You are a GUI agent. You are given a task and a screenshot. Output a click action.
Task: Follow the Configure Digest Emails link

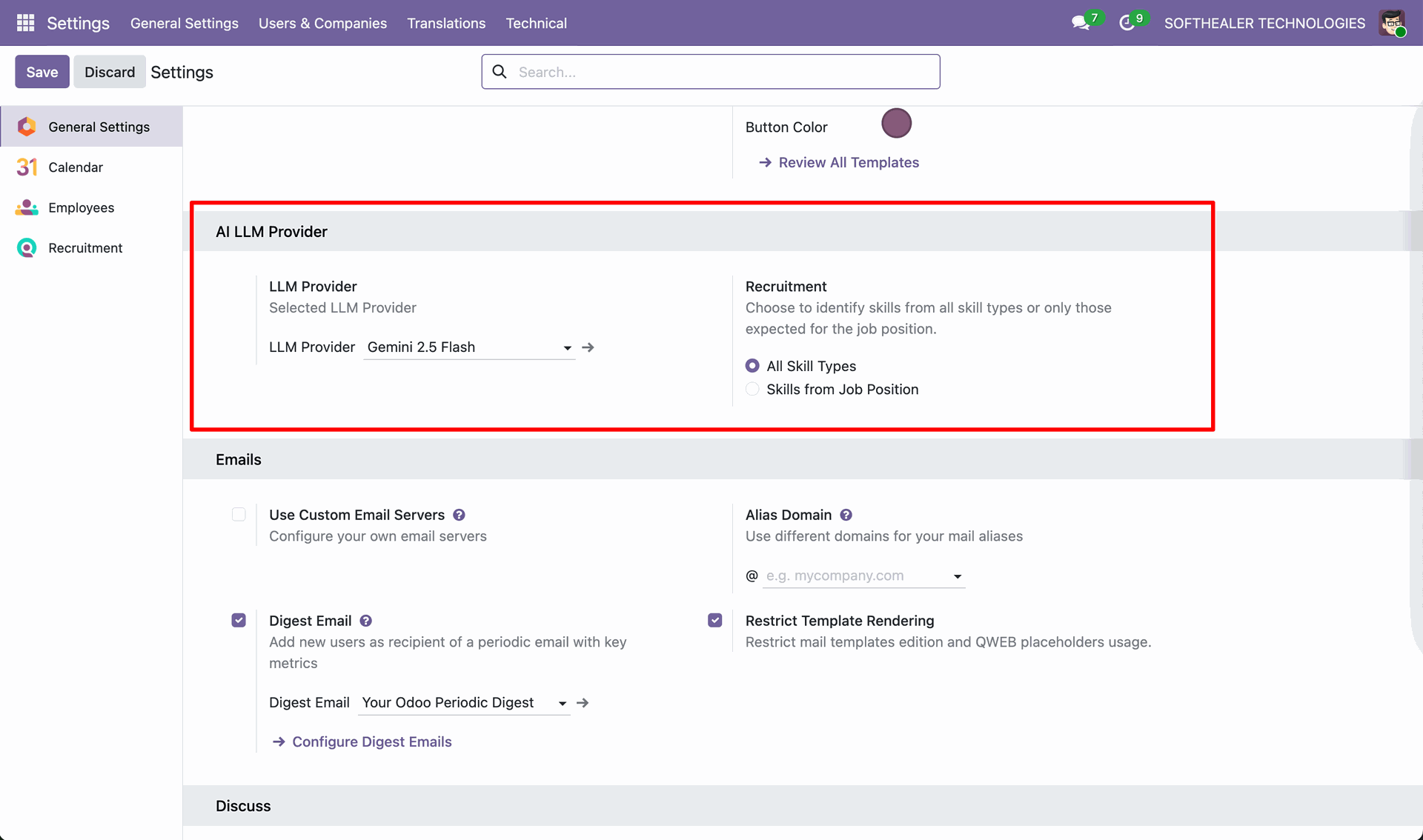coord(371,741)
